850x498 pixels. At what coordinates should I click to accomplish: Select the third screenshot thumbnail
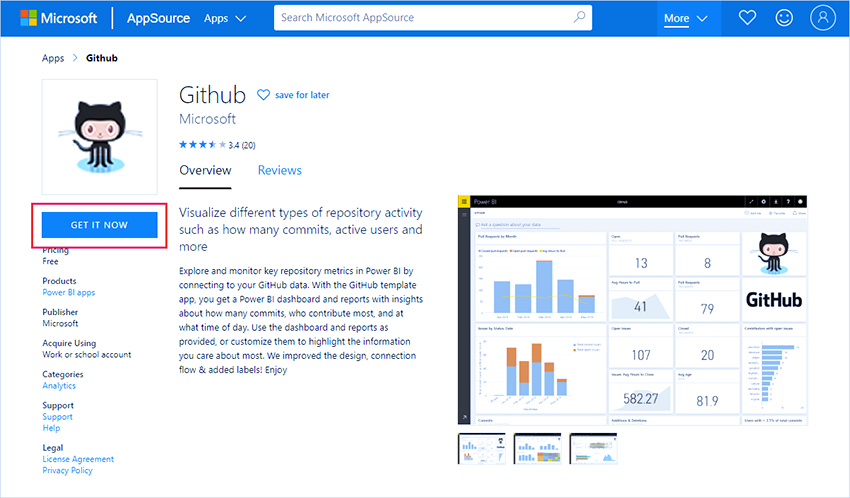(594, 449)
